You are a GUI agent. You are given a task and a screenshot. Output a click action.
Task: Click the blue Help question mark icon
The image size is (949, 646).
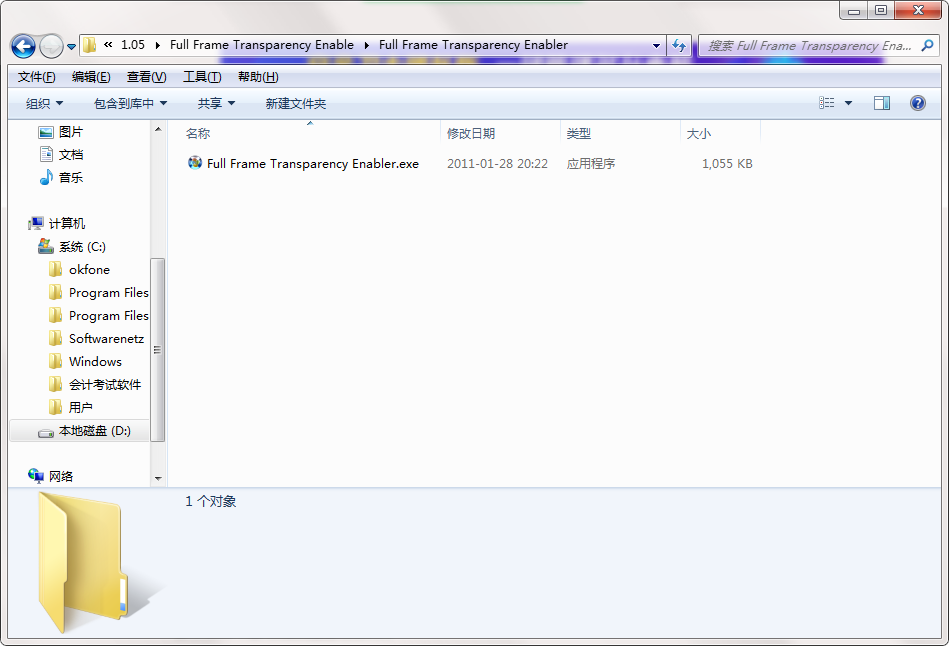point(918,103)
